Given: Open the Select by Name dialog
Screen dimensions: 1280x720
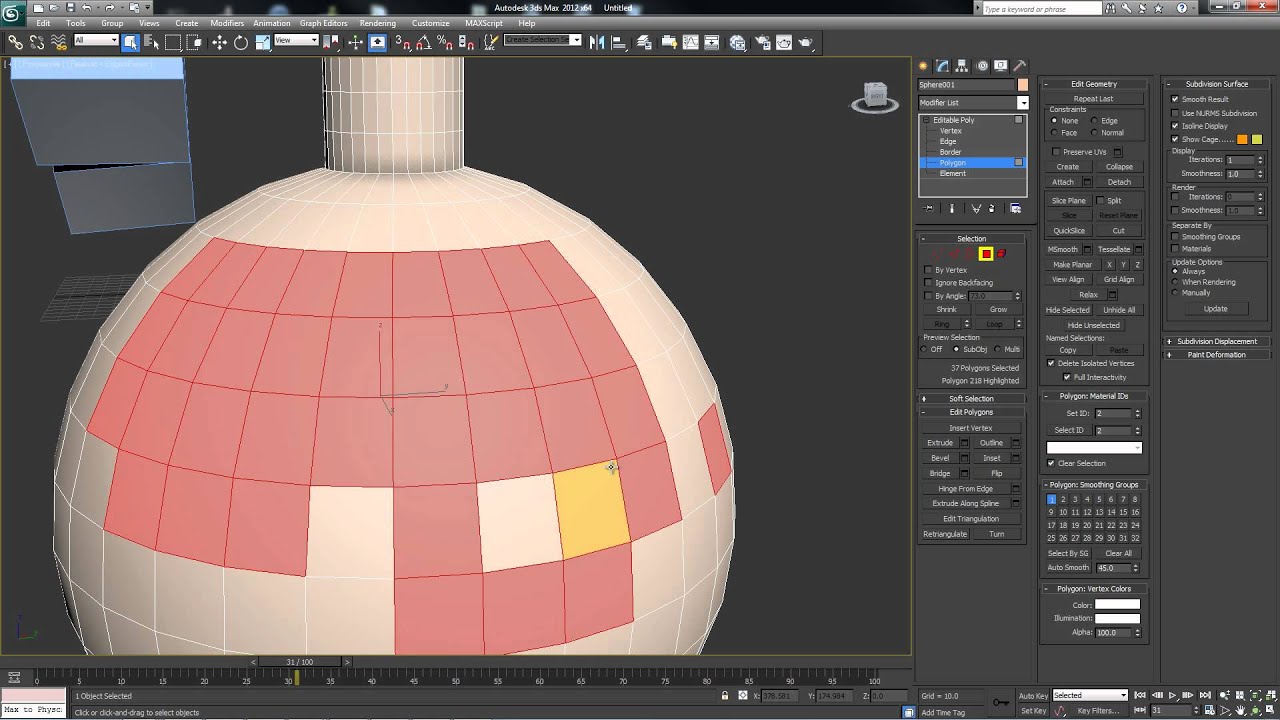Looking at the screenshot, I should [x=151, y=42].
